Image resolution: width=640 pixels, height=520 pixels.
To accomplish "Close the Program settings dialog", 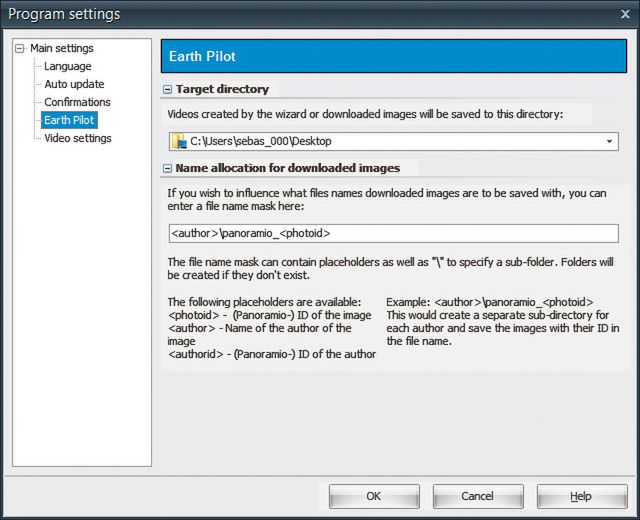I will coord(625,14).
